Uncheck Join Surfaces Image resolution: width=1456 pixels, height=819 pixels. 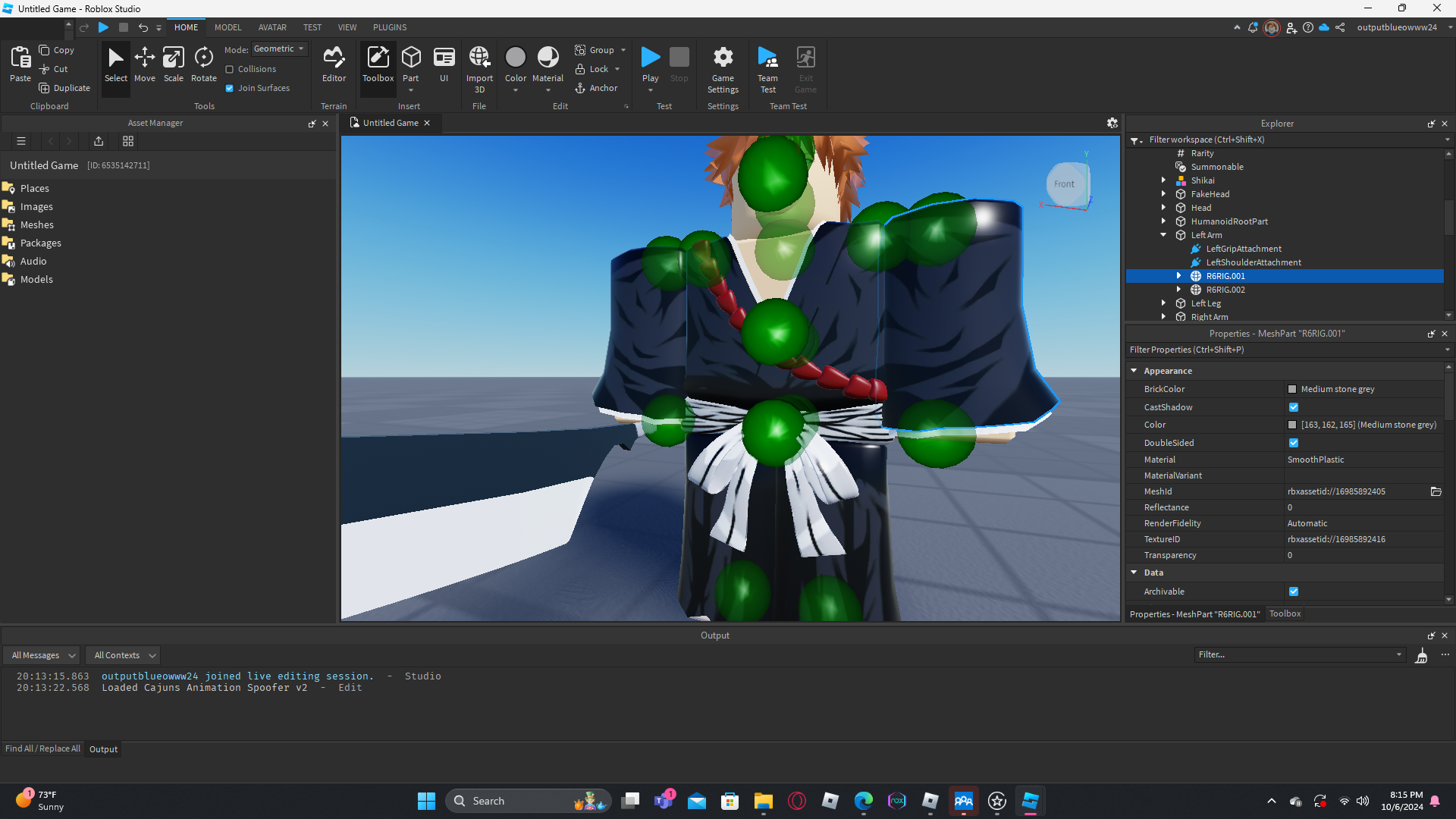(x=230, y=88)
